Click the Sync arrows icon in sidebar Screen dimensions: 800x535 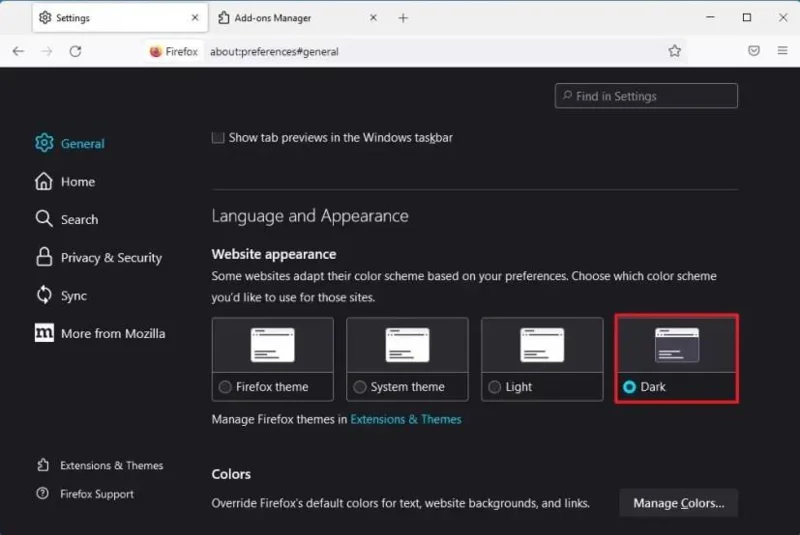(44, 295)
